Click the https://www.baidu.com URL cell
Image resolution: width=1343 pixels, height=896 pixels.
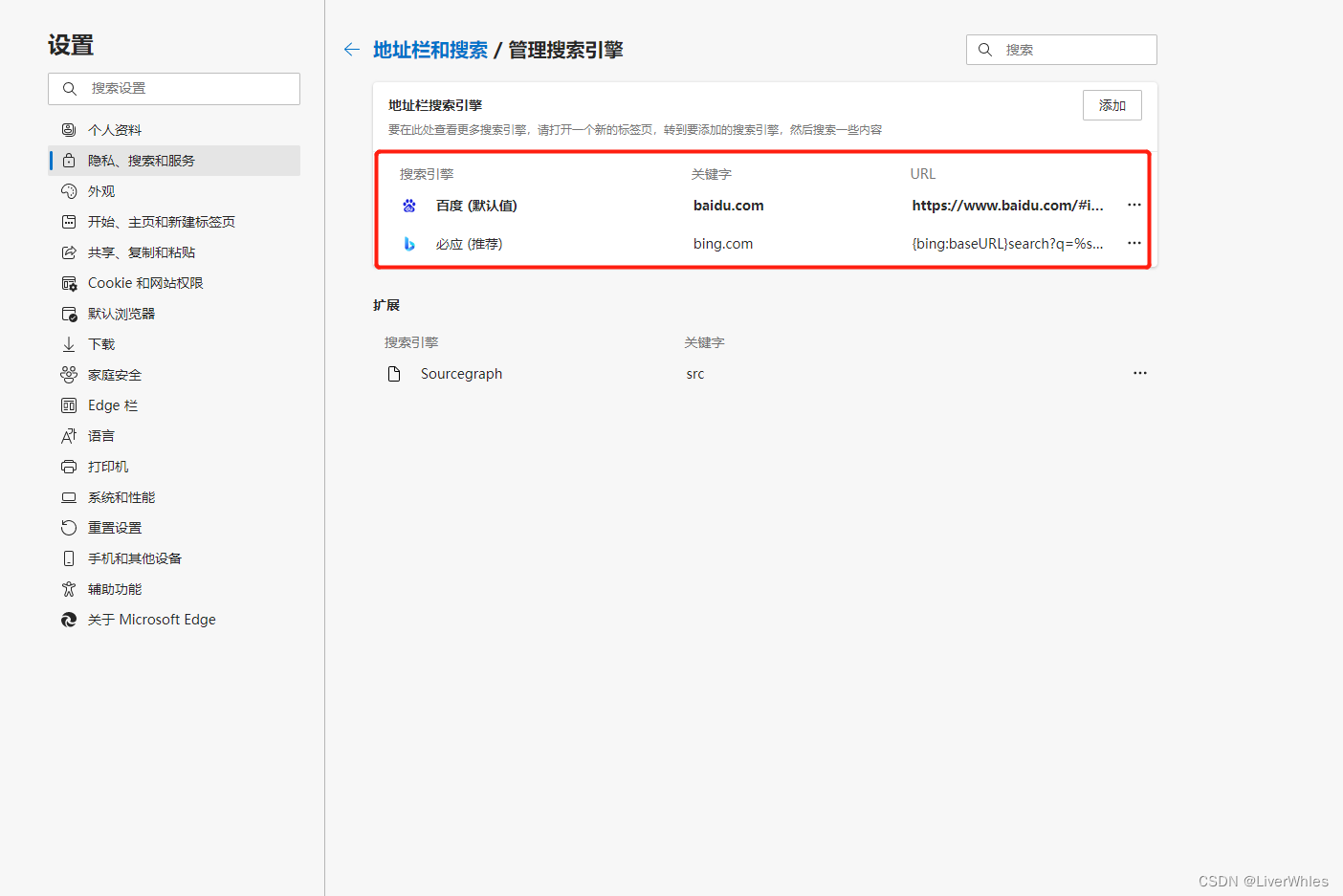click(1008, 206)
